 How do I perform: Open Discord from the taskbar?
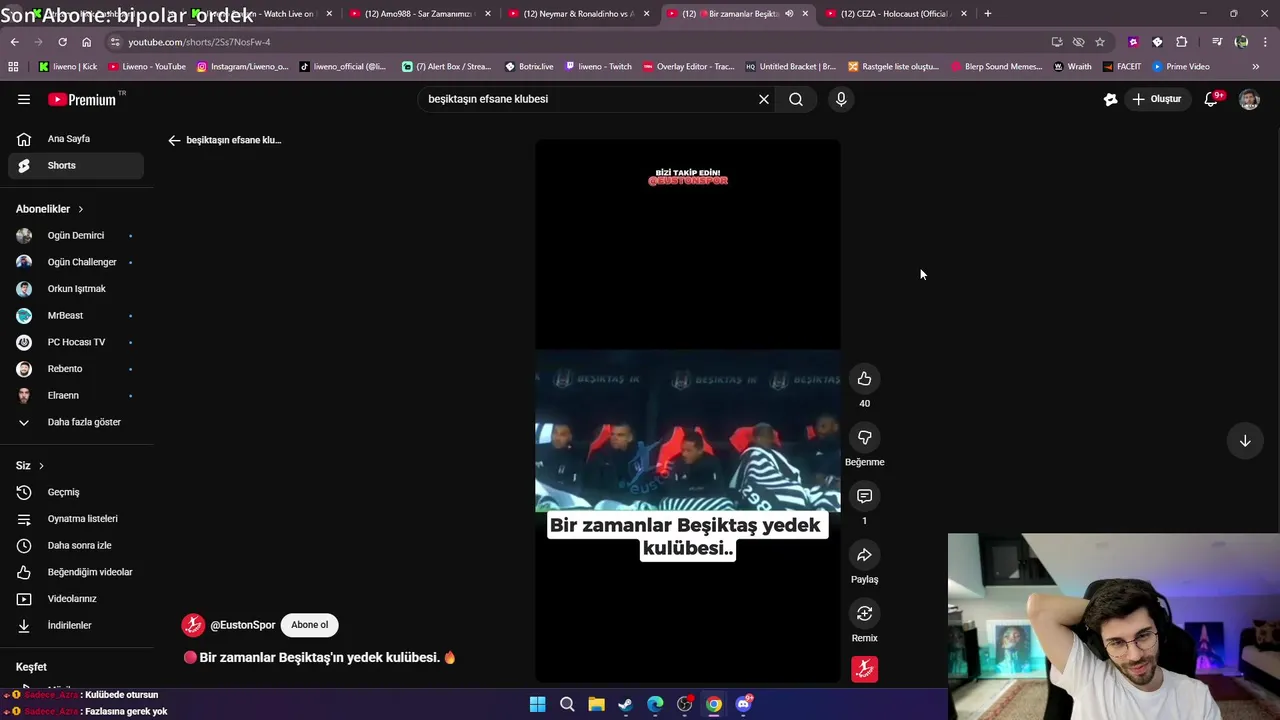pos(743,704)
